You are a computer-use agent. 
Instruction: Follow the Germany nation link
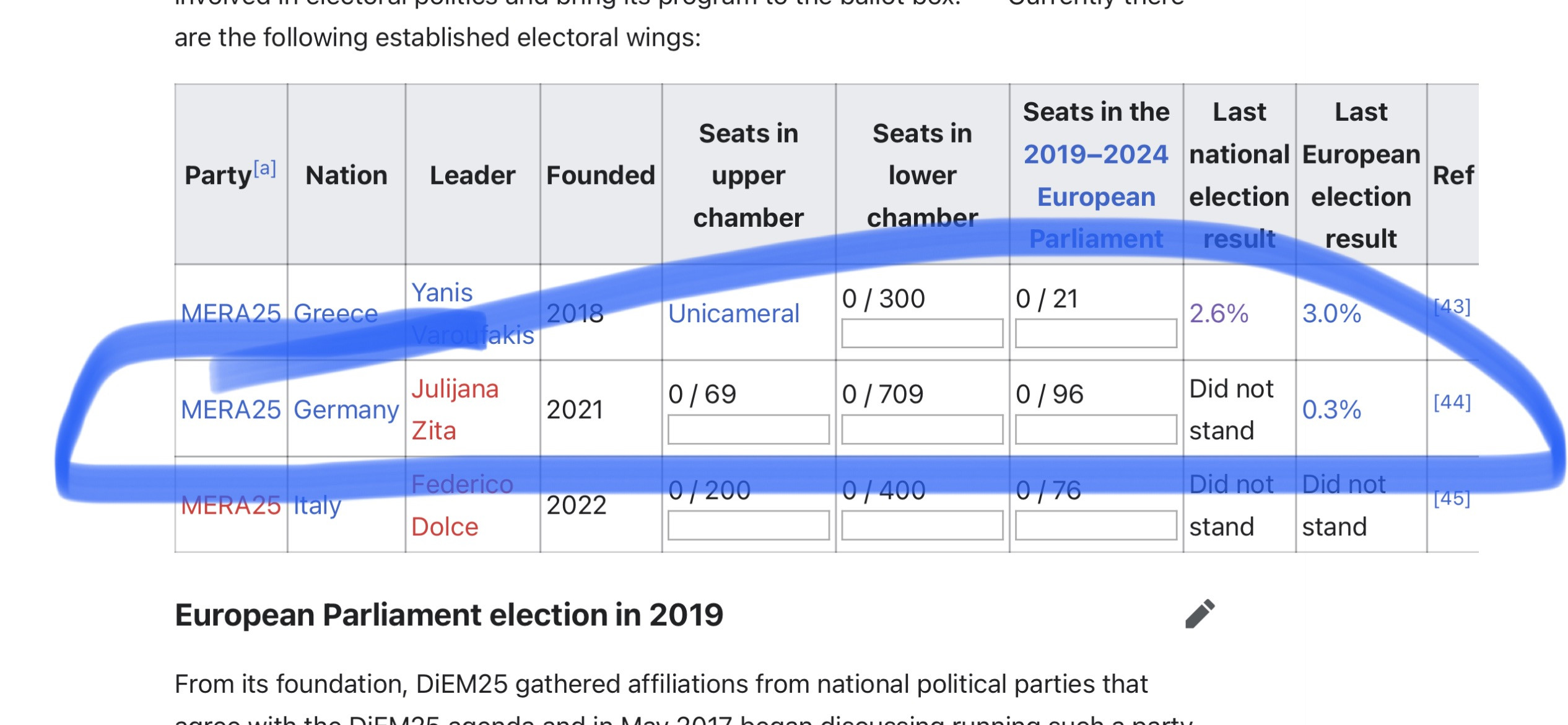click(346, 410)
